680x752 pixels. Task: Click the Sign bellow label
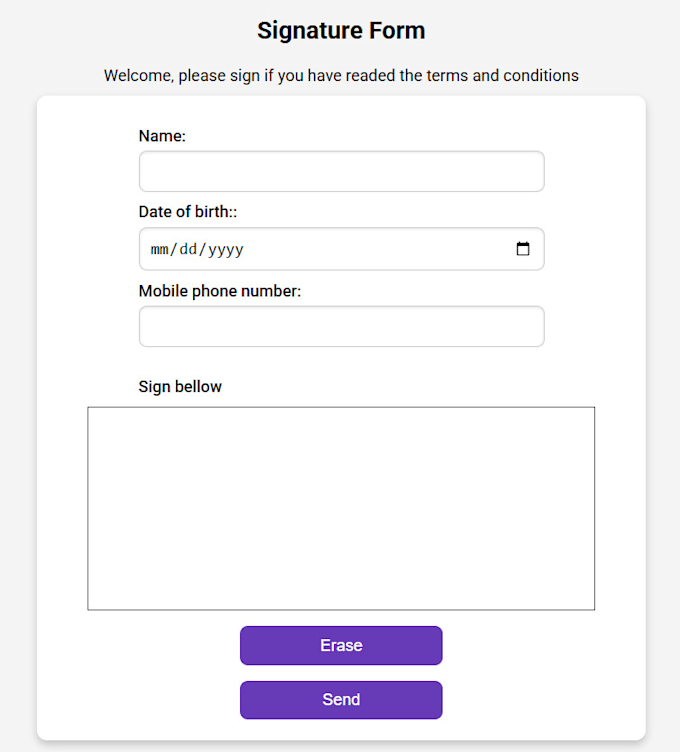pyautogui.click(x=180, y=387)
